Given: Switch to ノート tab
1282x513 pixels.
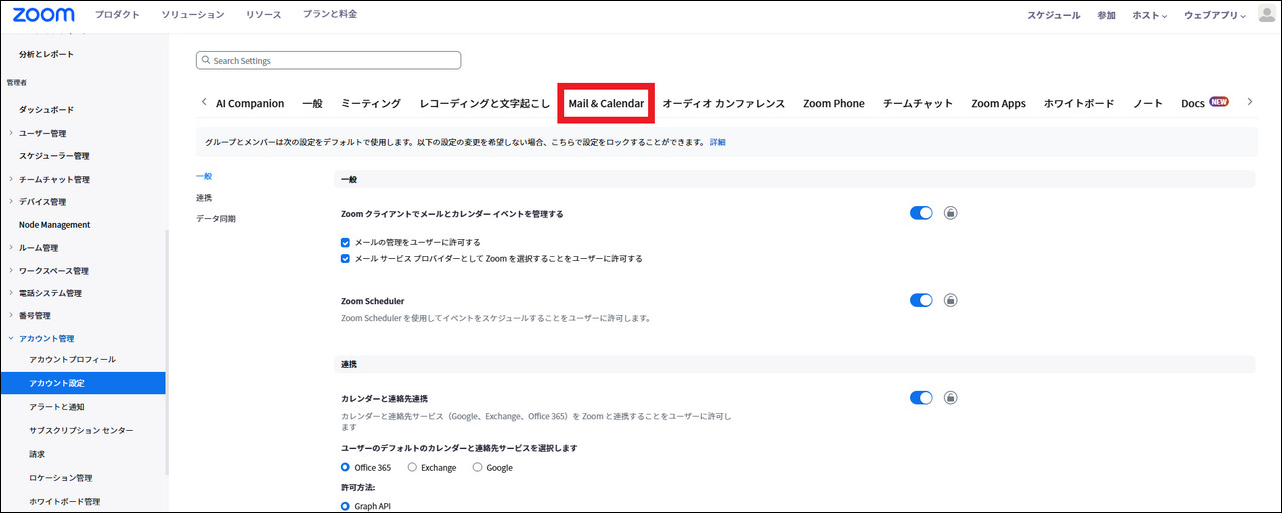Looking at the screenshot, I should pyautogui.click(x=1147, y=103).
